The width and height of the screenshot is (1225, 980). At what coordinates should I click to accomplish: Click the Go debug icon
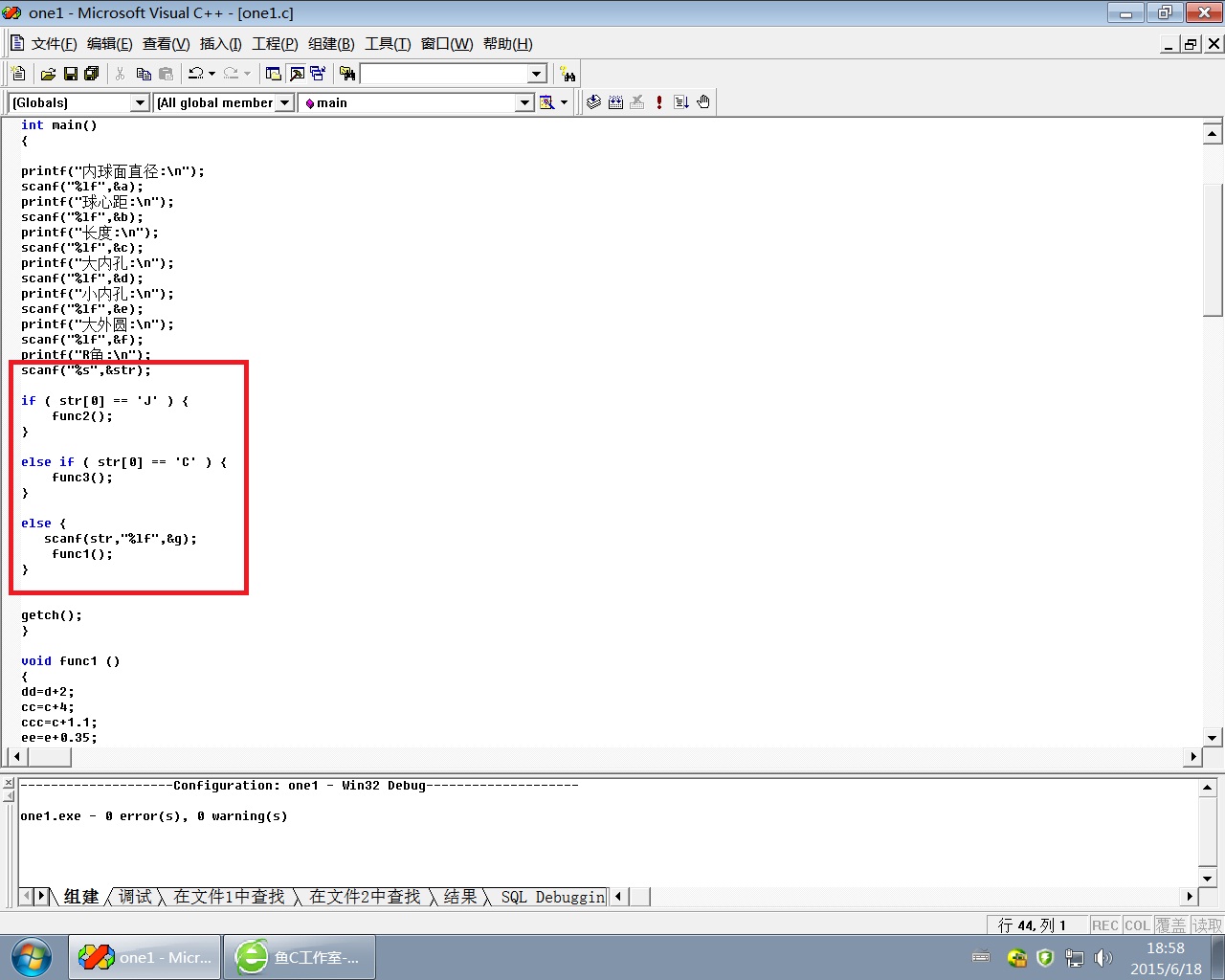pos(681,102)
